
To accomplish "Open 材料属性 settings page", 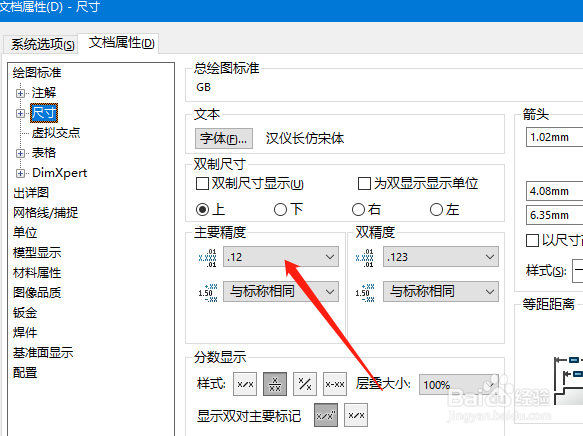I will tap(37, 273).
